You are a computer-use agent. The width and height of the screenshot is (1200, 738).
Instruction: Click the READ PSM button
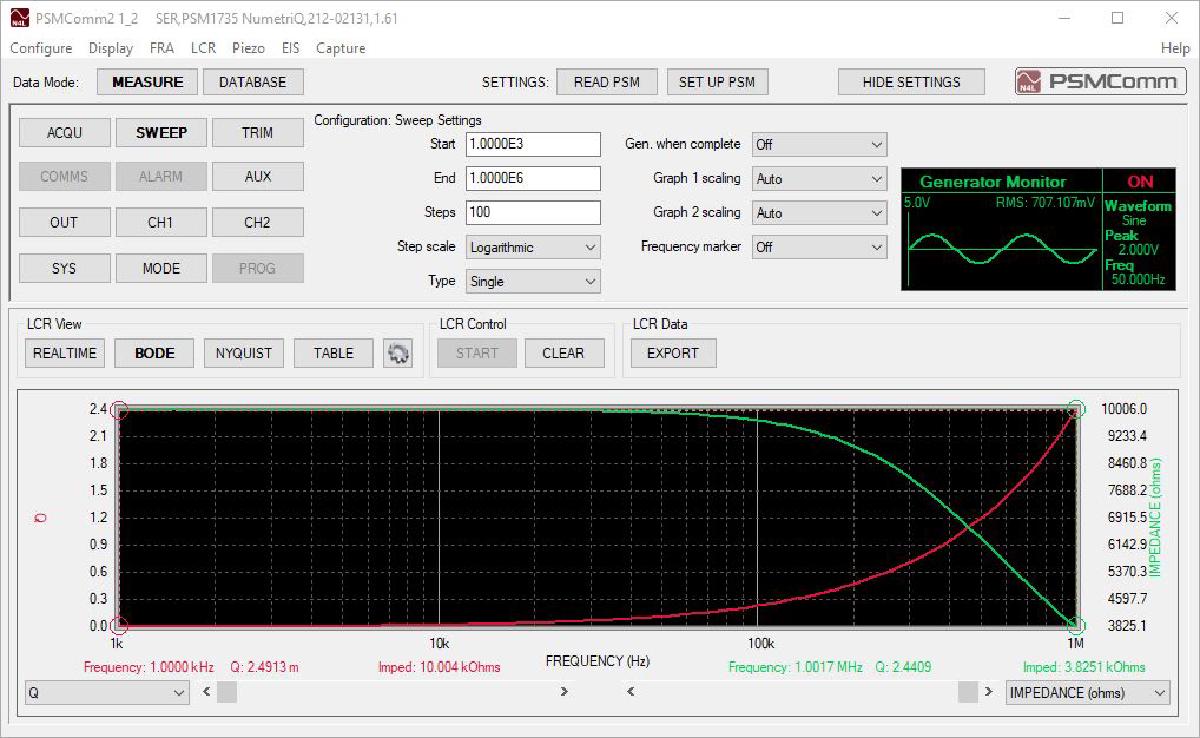(606, 81)
